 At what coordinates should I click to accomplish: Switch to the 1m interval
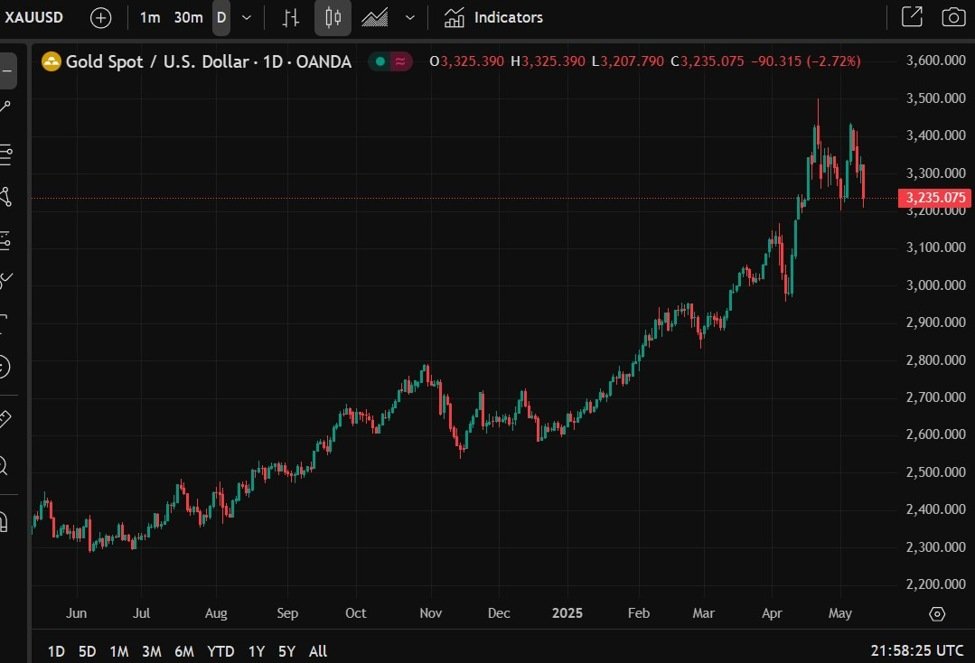pos(149,17)
